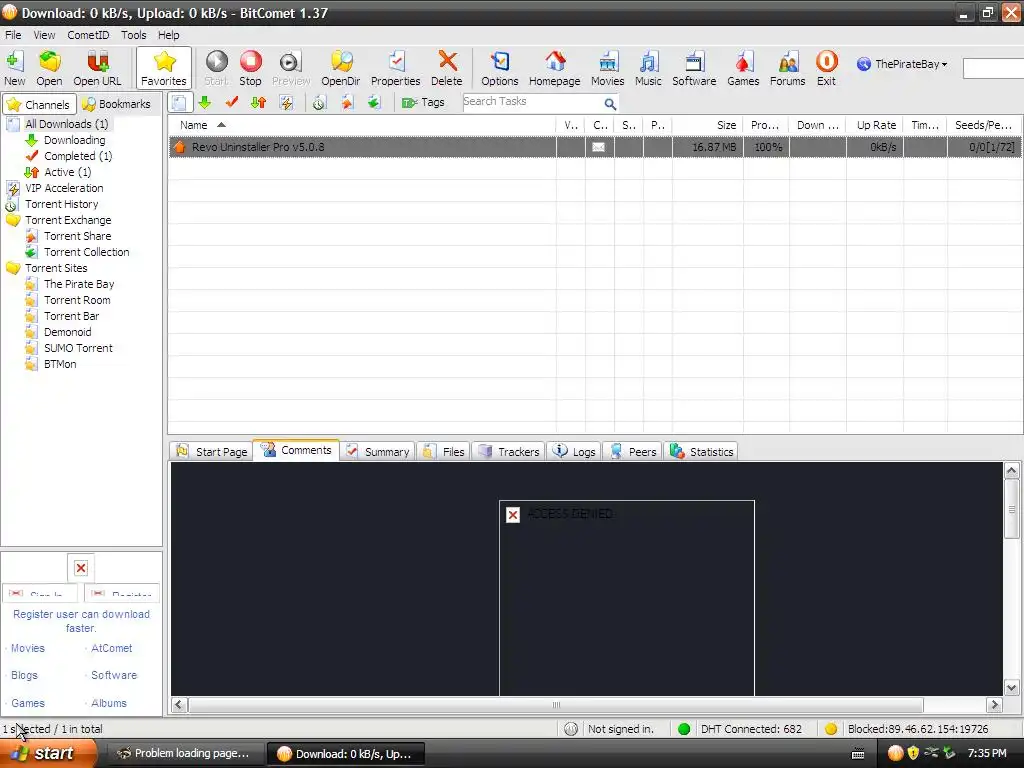Click the torrent history clock filter icon
The image size is (1024, 768).
click(x=319, y=103)
